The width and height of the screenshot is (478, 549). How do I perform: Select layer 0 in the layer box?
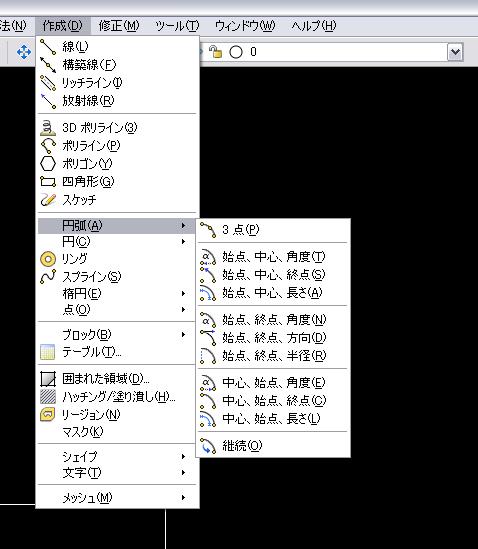click(x=253, y=52)
